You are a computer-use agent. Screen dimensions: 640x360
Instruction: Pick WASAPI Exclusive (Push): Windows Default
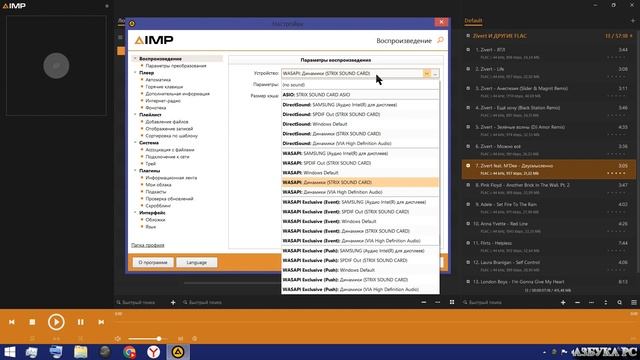coord(360,270)
